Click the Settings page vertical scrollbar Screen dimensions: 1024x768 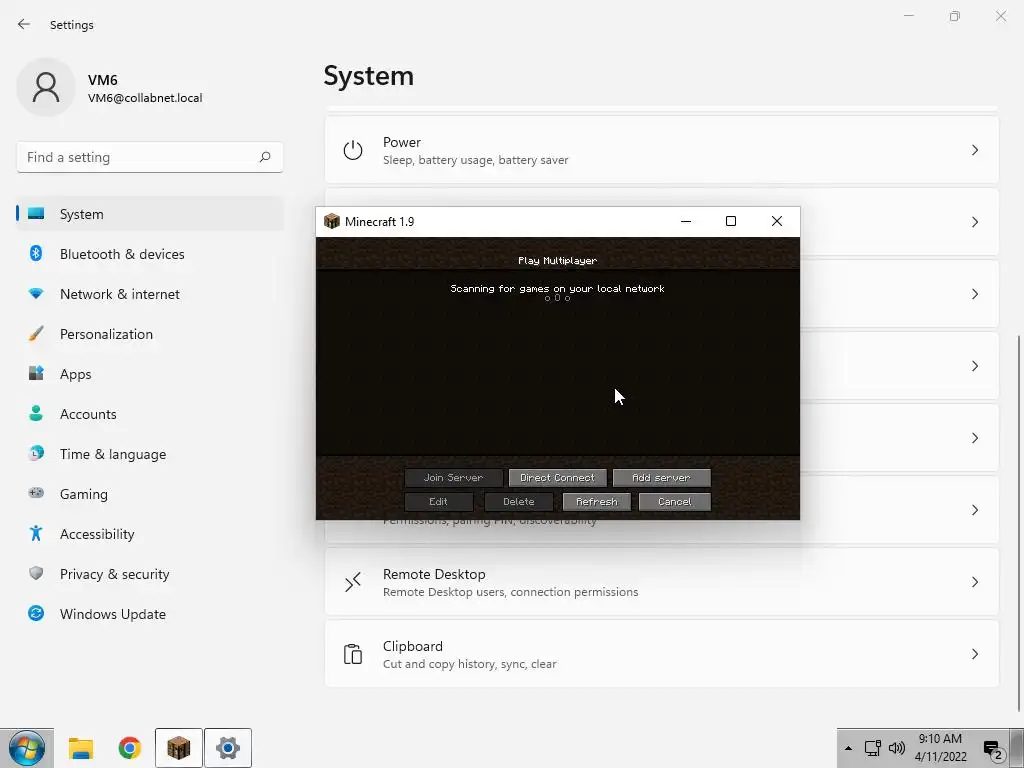pos(1020,522)
